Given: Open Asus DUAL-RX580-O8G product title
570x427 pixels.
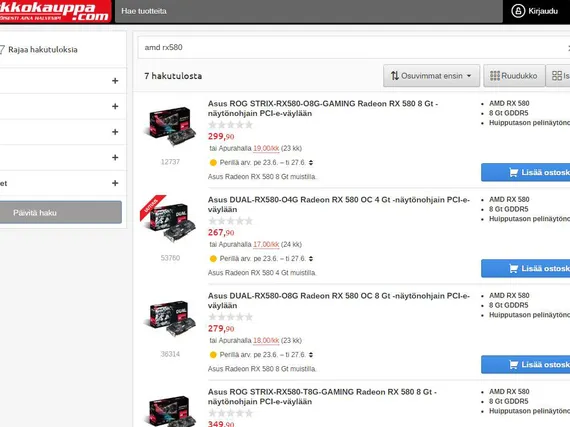Looking at the screenshot, I should click(339, 301).
